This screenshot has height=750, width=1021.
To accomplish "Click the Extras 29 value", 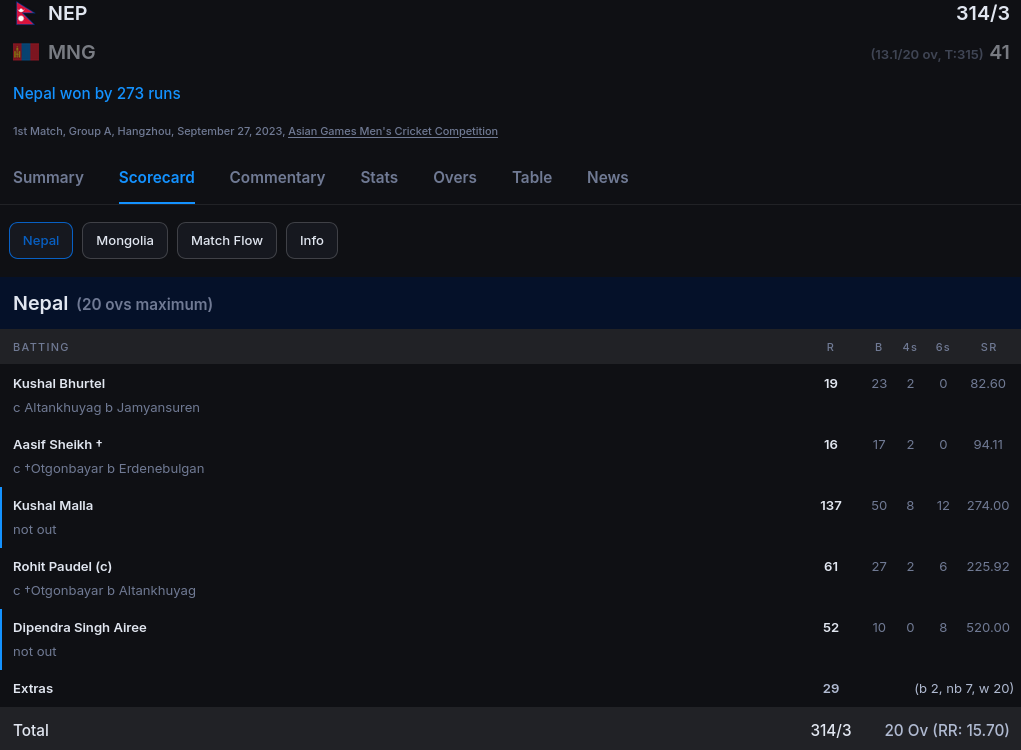I will tap(831, 689).
